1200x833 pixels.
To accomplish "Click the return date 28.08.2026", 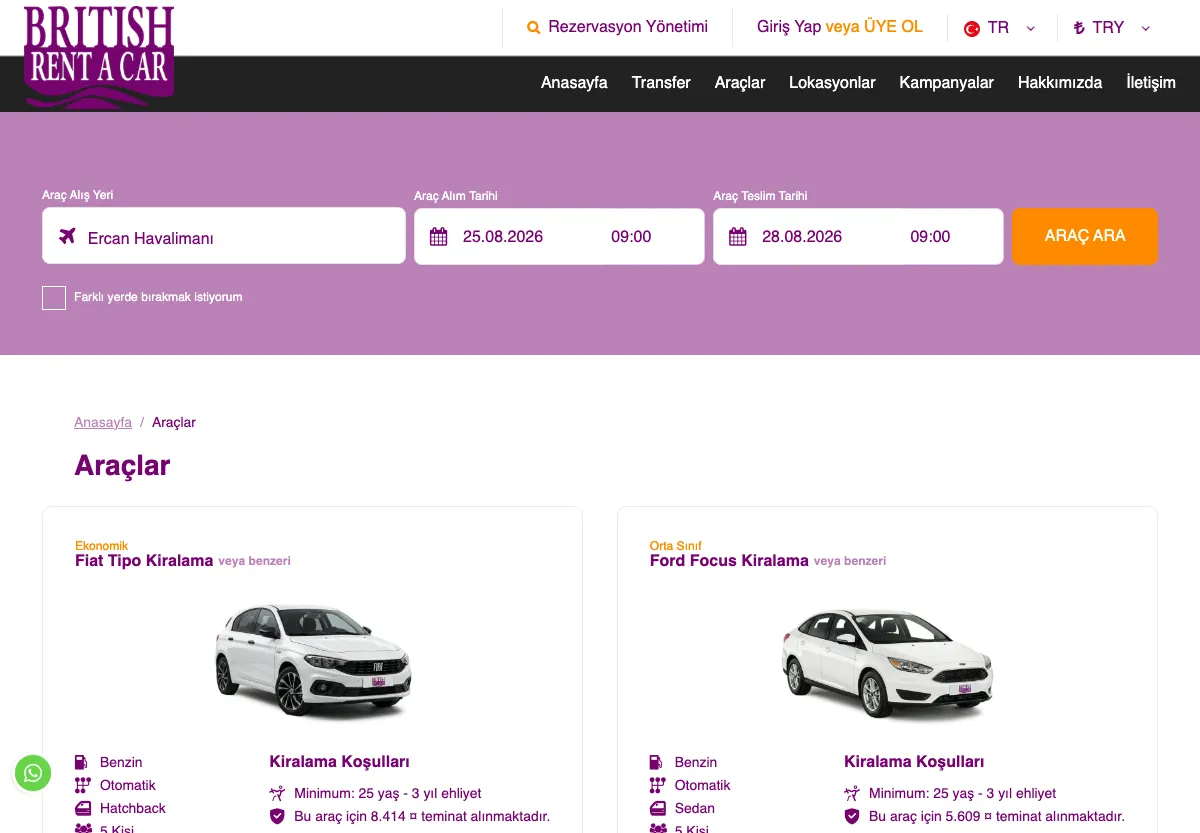I will click(x=802, y=237).
